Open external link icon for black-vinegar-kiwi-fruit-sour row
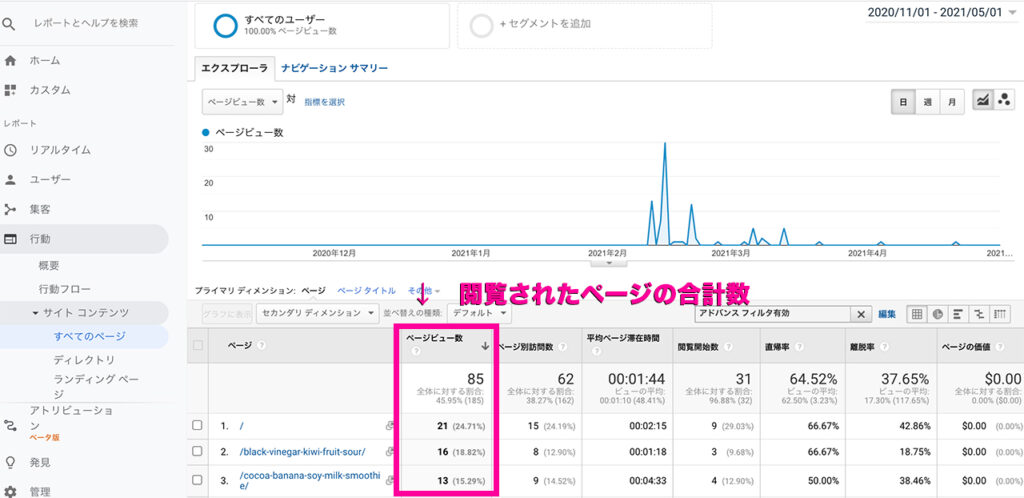Viewport: 1024px width, 498px height. pos(390,452)
